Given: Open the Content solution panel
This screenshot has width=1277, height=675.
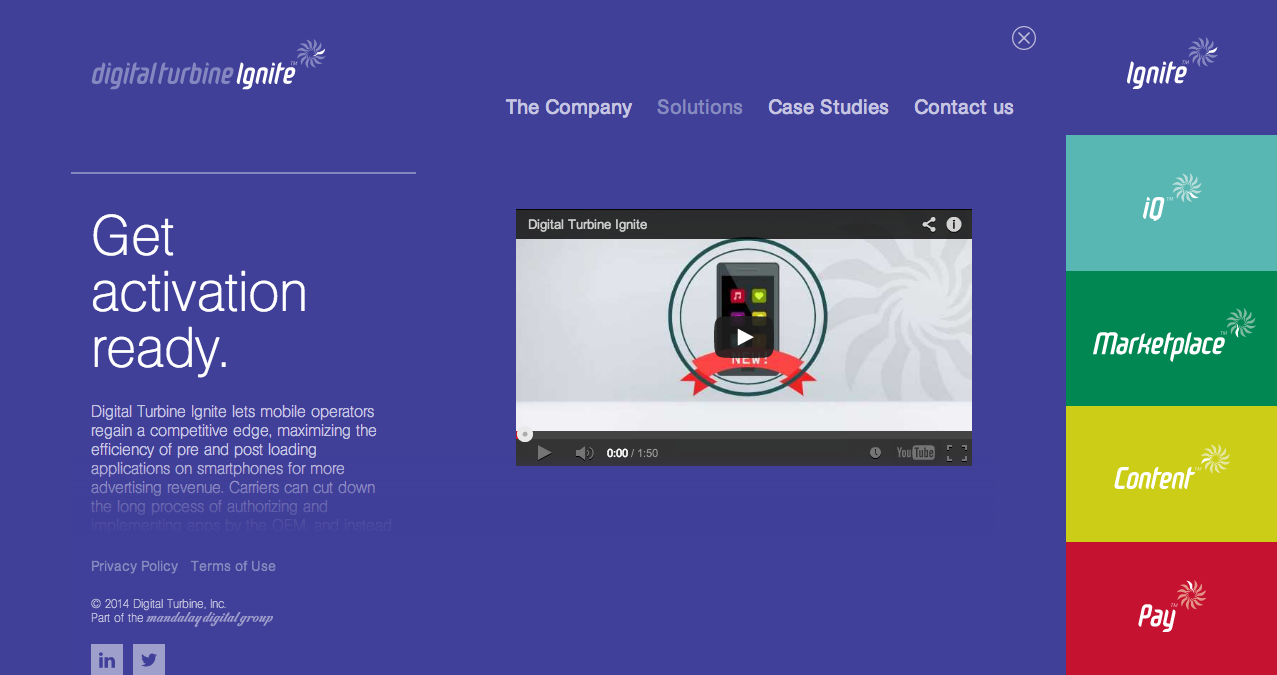Looking at the screenshot, I should pos(1170,474).
